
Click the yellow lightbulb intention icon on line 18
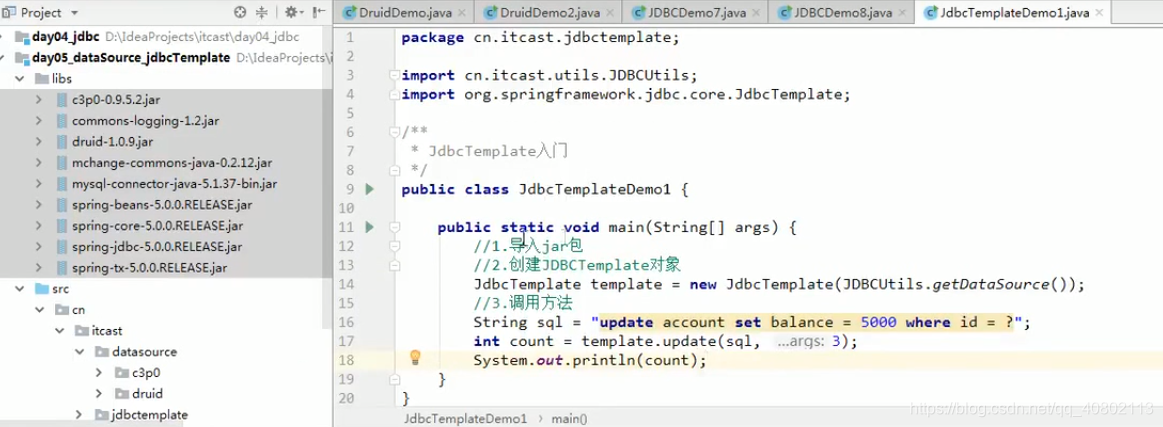pyautogui.click(x=415, y=358)
